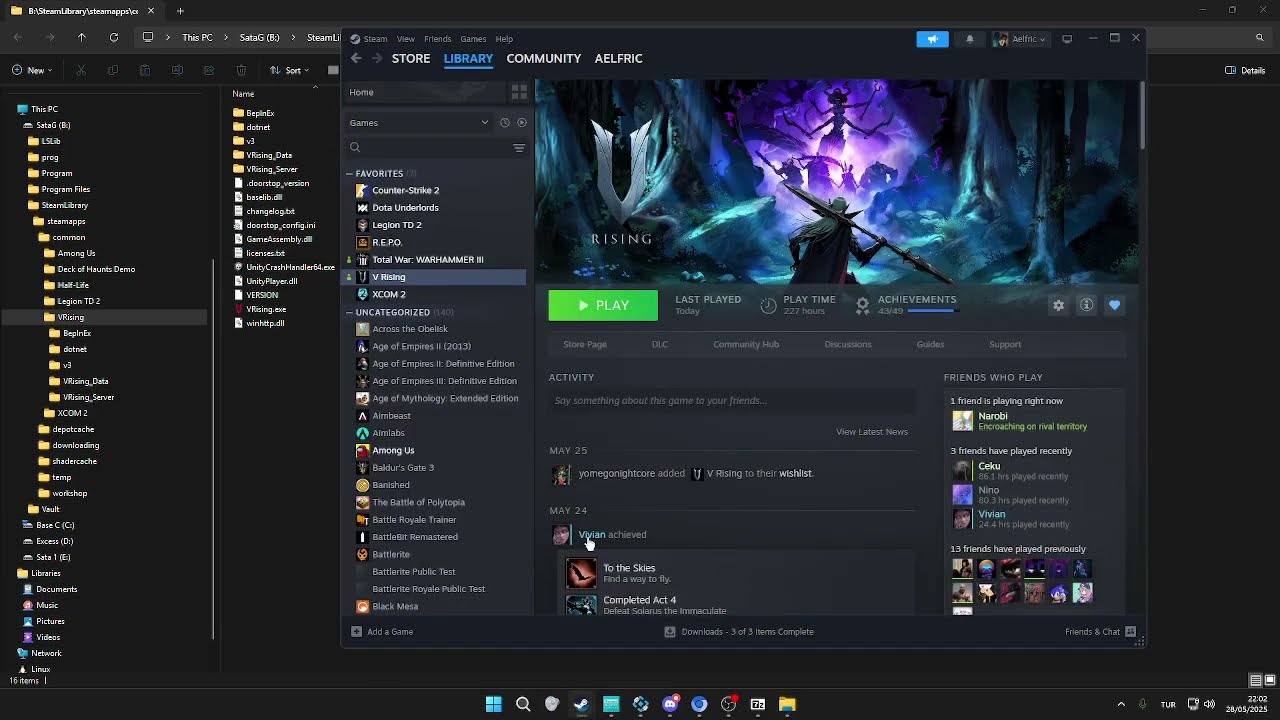Click Up arrow in File Explorer
This screenshot has height=720, width=1280.
(82, 38)
